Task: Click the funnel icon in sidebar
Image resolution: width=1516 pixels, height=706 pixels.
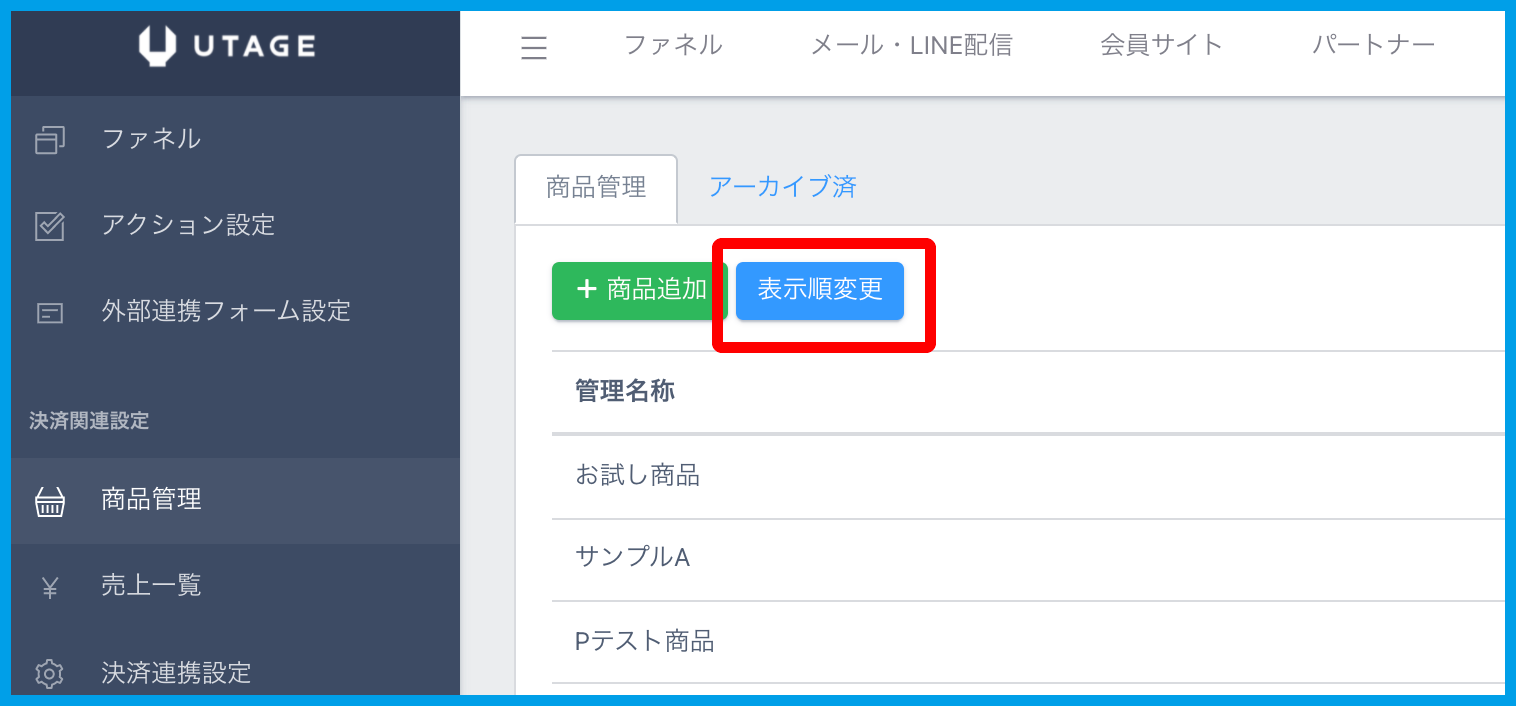Action: point(49,140)
